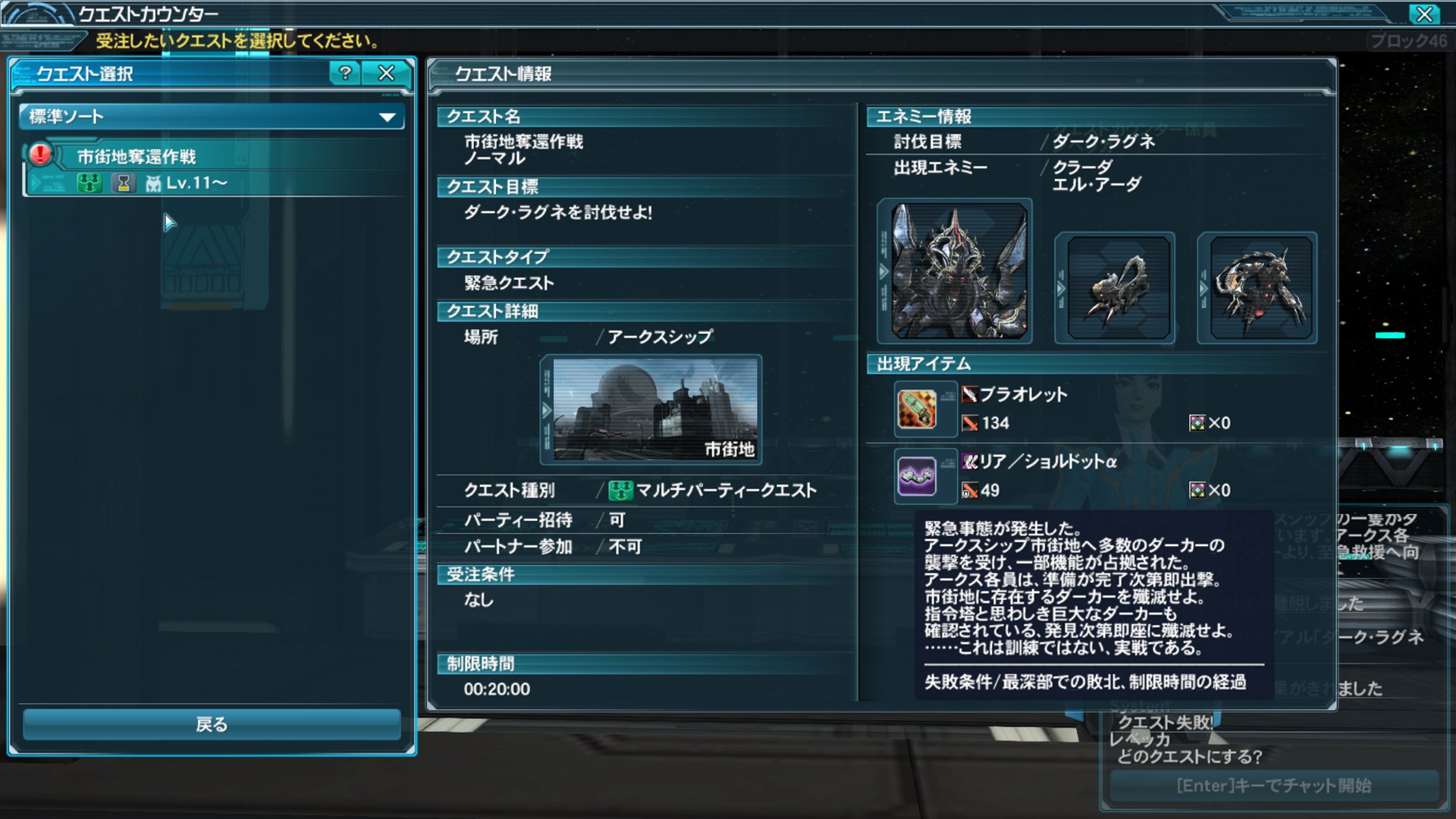
Task: Select the 市街地奪還作戦 quest entry
Action: 215,169
